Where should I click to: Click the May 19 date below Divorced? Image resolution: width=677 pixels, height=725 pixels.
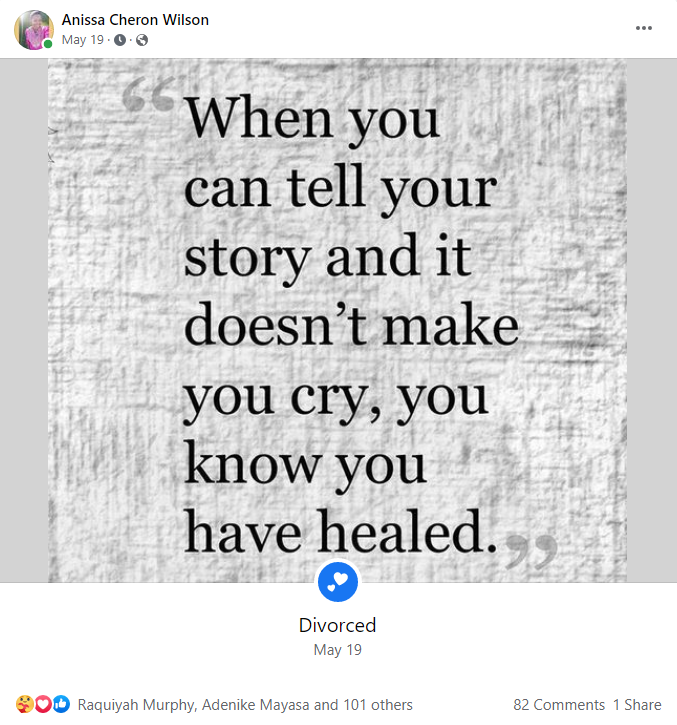338,650
